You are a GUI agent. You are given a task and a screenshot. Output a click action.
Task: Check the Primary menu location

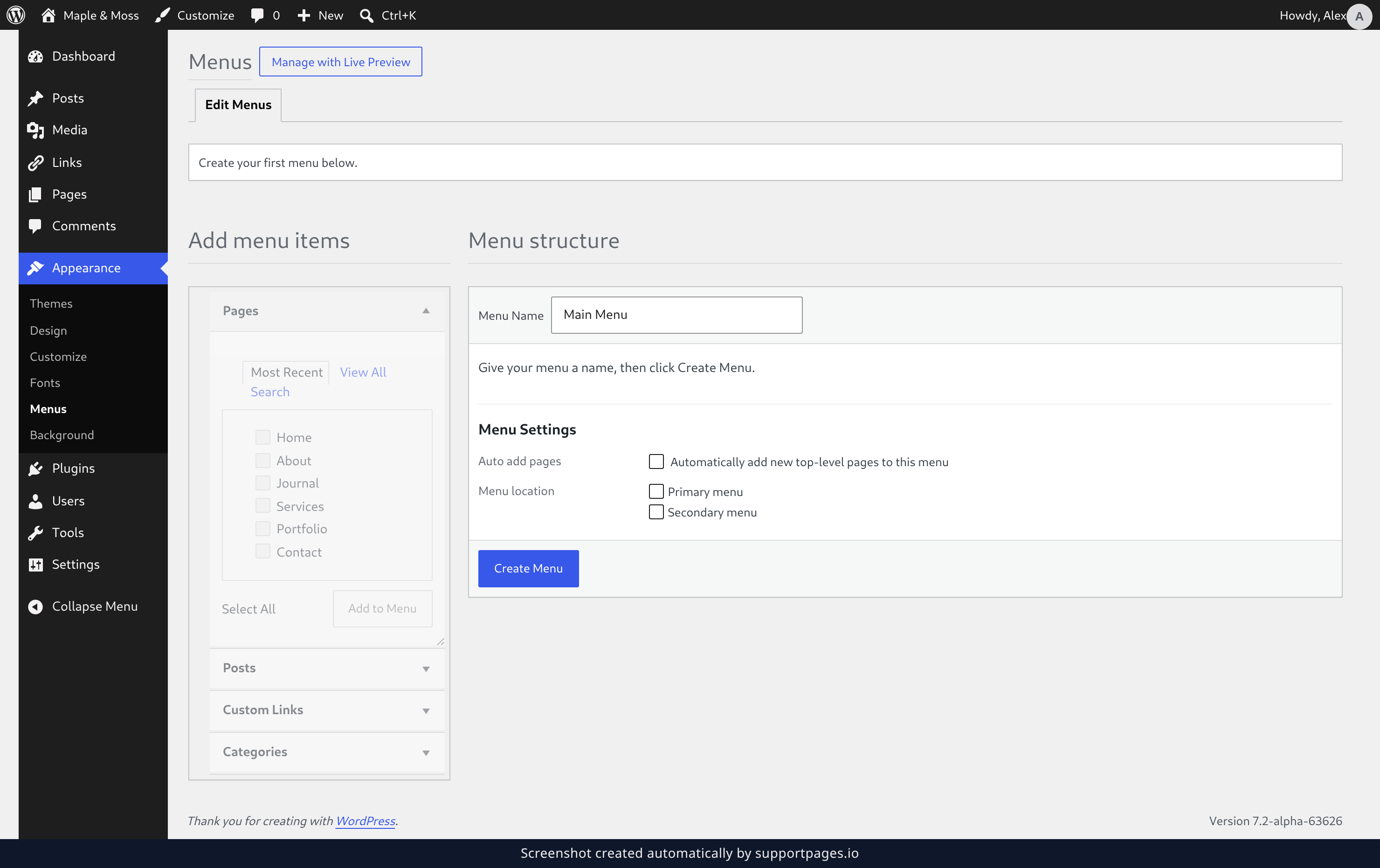click(x=656, y=492)
